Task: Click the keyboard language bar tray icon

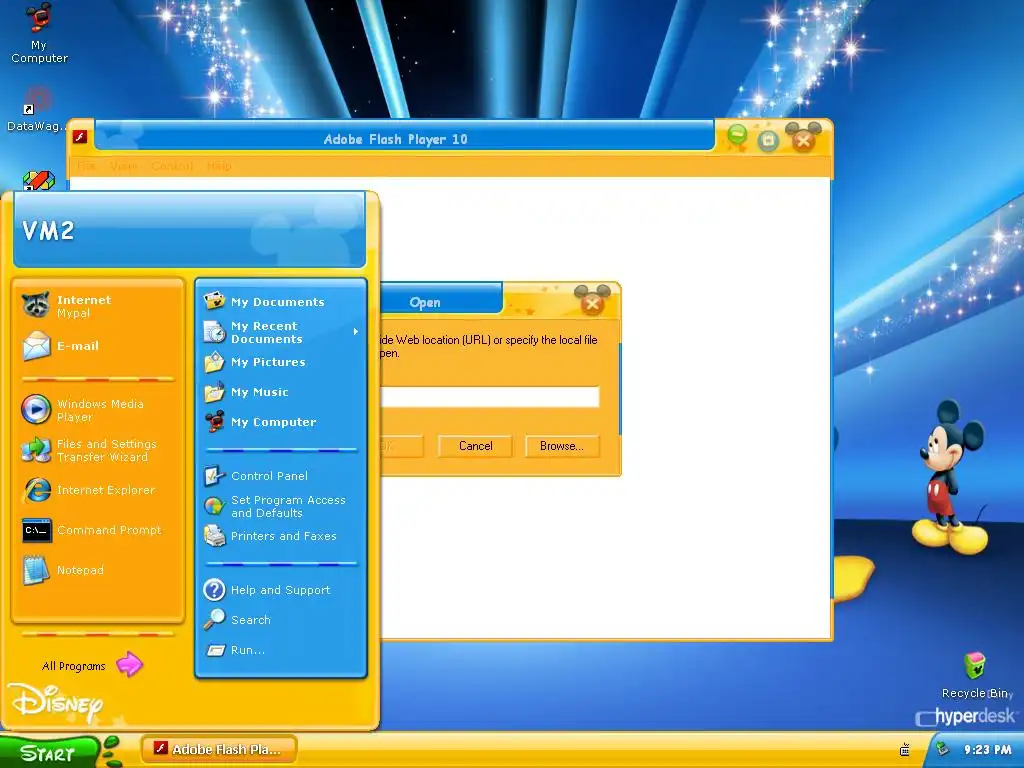Action: (x=904, y=750)
